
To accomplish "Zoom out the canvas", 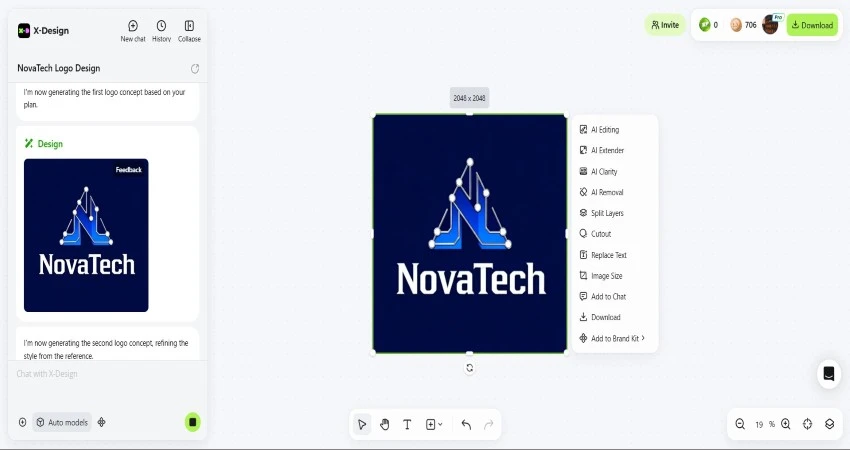I will click(x=740, y=424).
